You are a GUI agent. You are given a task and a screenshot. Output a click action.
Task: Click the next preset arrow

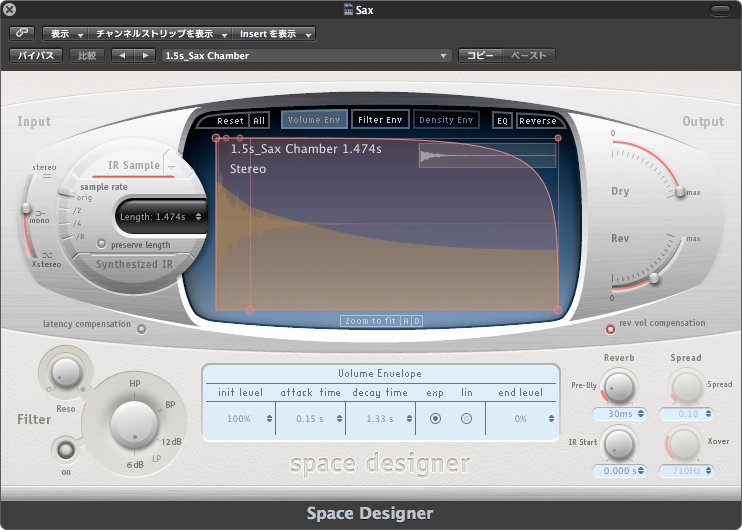[x=146, y=56]
